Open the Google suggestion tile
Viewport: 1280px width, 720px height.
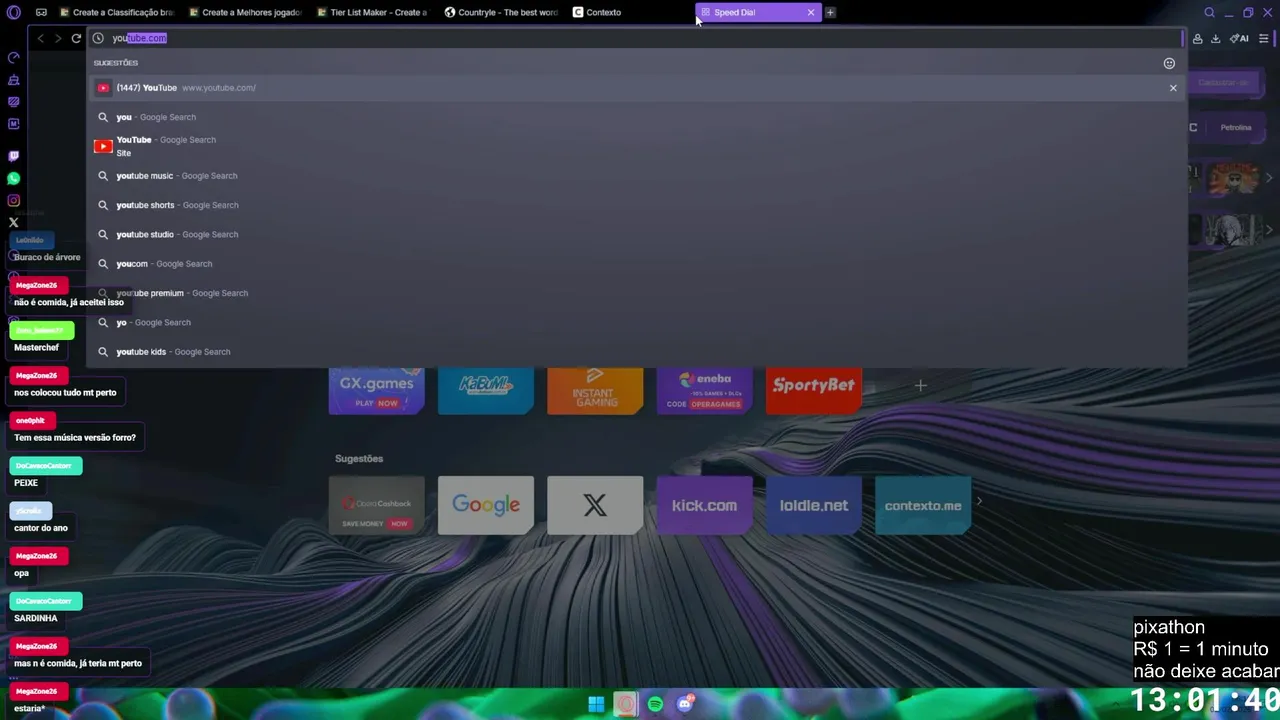[486, 505]
